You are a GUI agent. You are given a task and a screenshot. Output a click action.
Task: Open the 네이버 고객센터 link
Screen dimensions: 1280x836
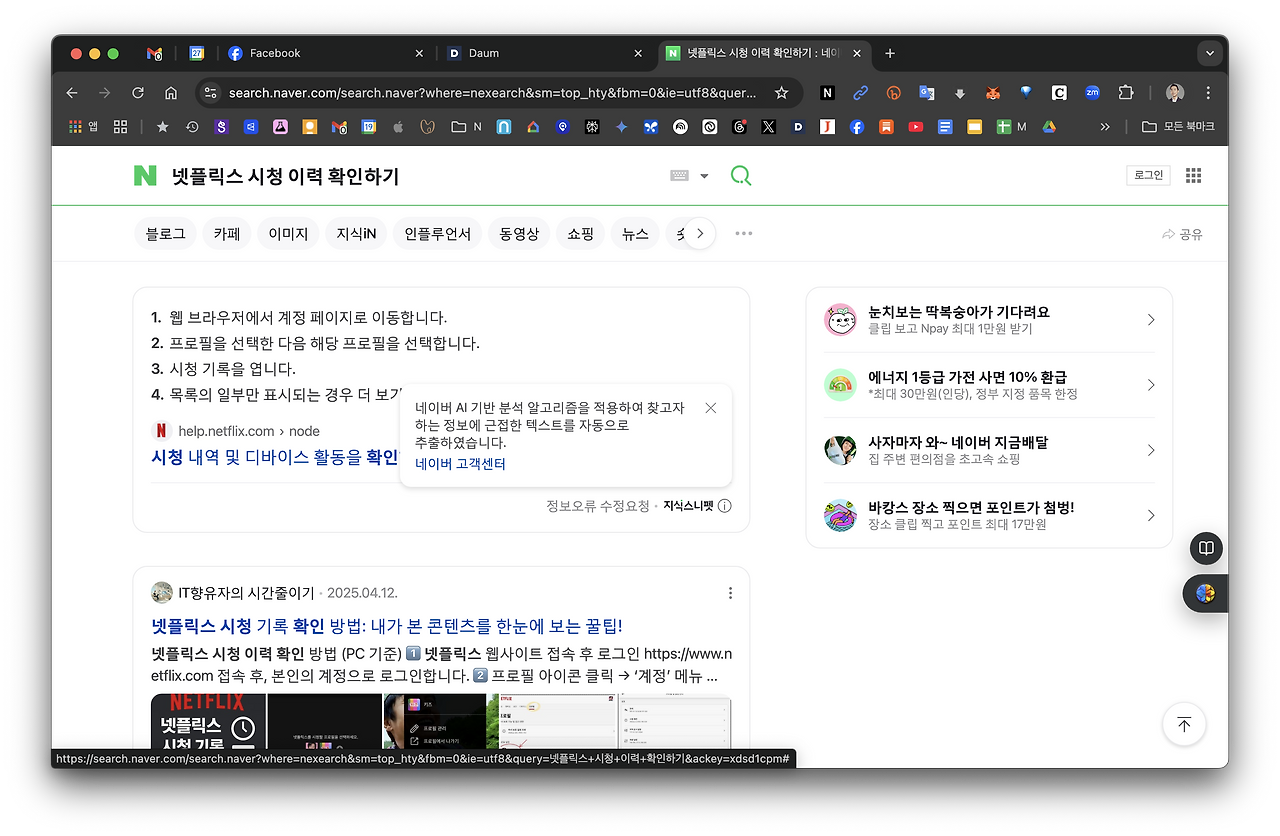[460, 464]
